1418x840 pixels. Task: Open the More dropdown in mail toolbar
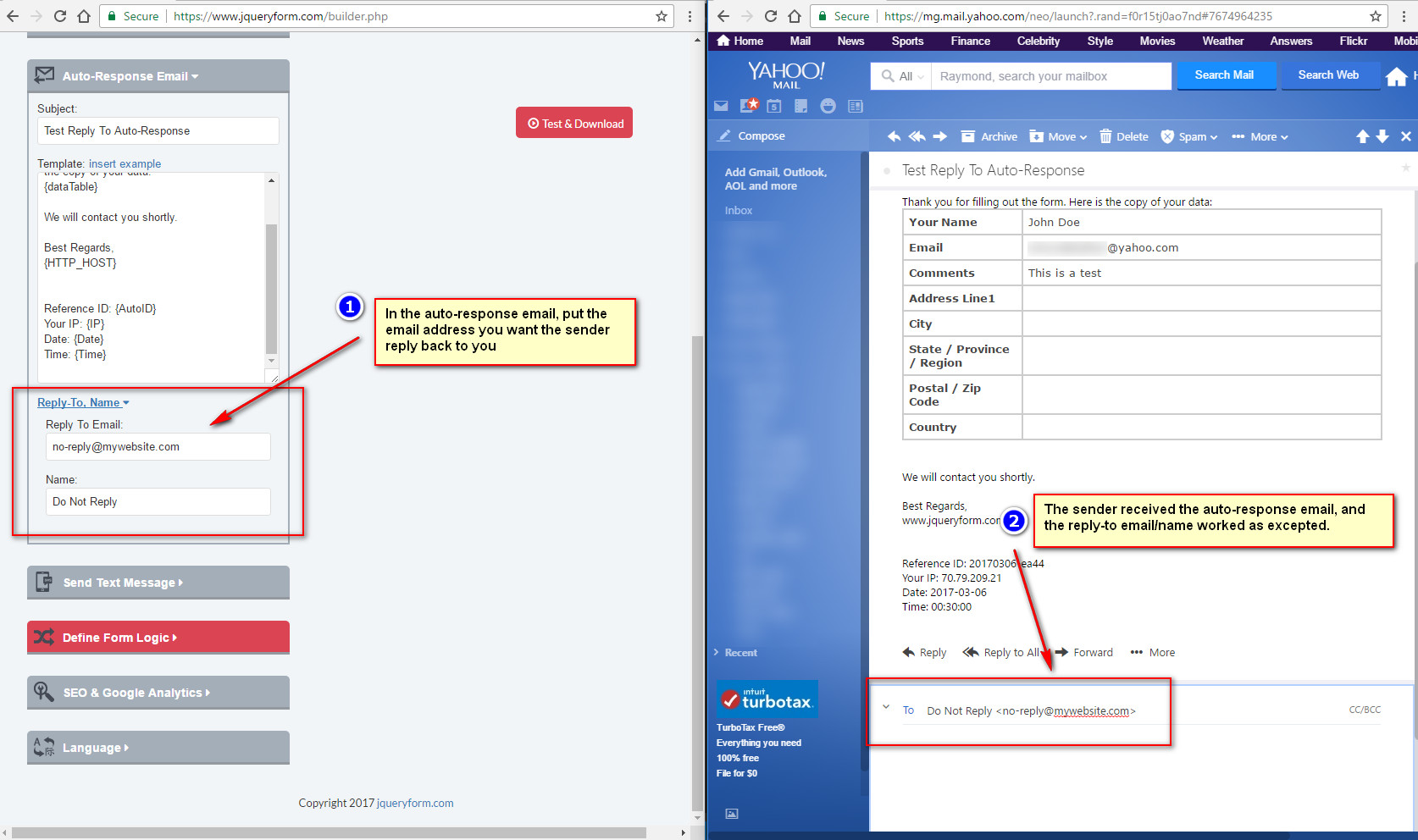coord(1260,136)
